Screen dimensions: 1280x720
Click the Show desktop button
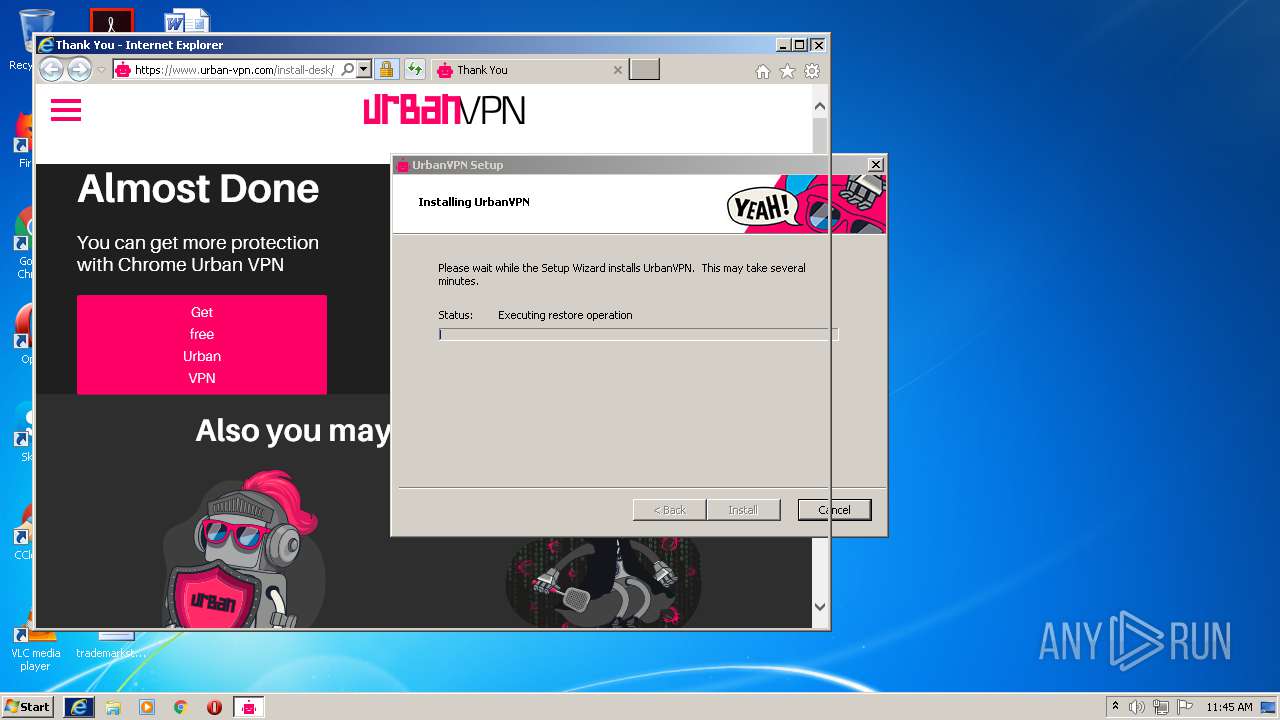(x=1270, y=707)
